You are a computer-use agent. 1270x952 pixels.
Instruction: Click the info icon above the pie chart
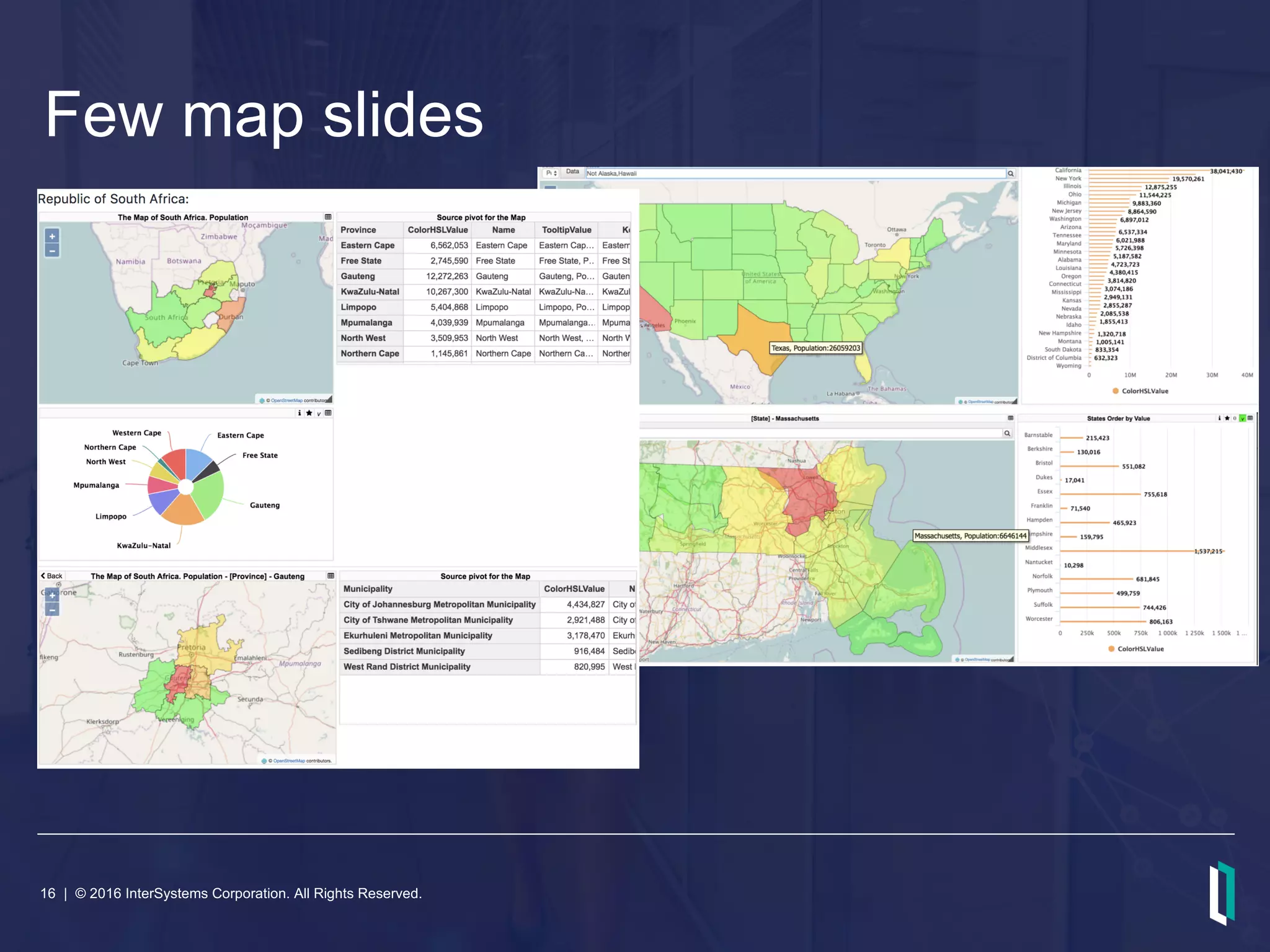[x=300, y=413]
